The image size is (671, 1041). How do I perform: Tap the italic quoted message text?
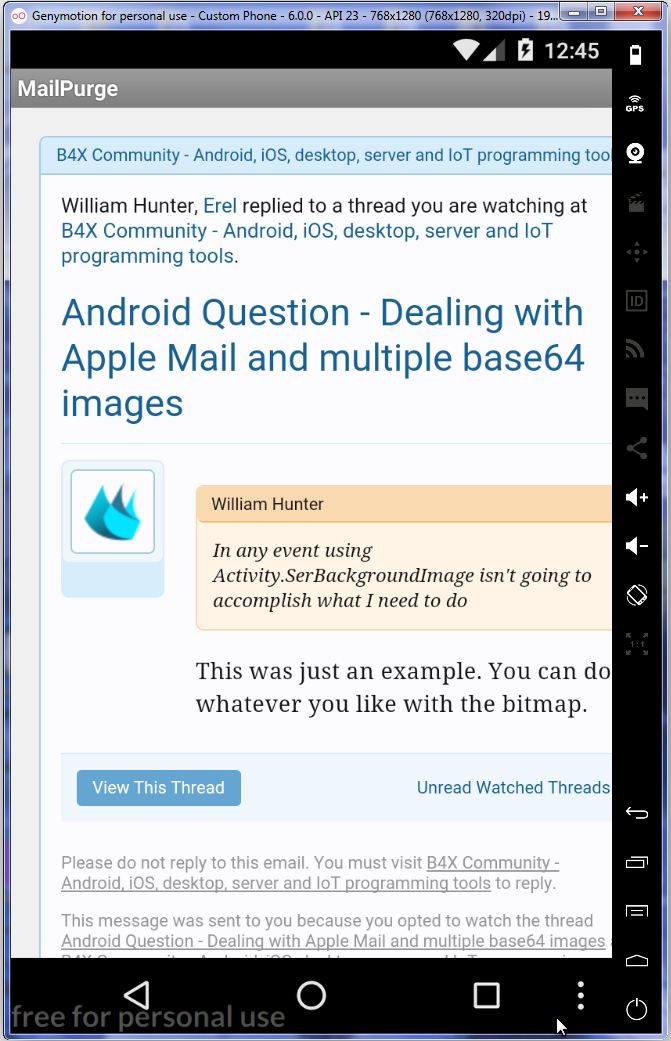click(x=402, y=575)
